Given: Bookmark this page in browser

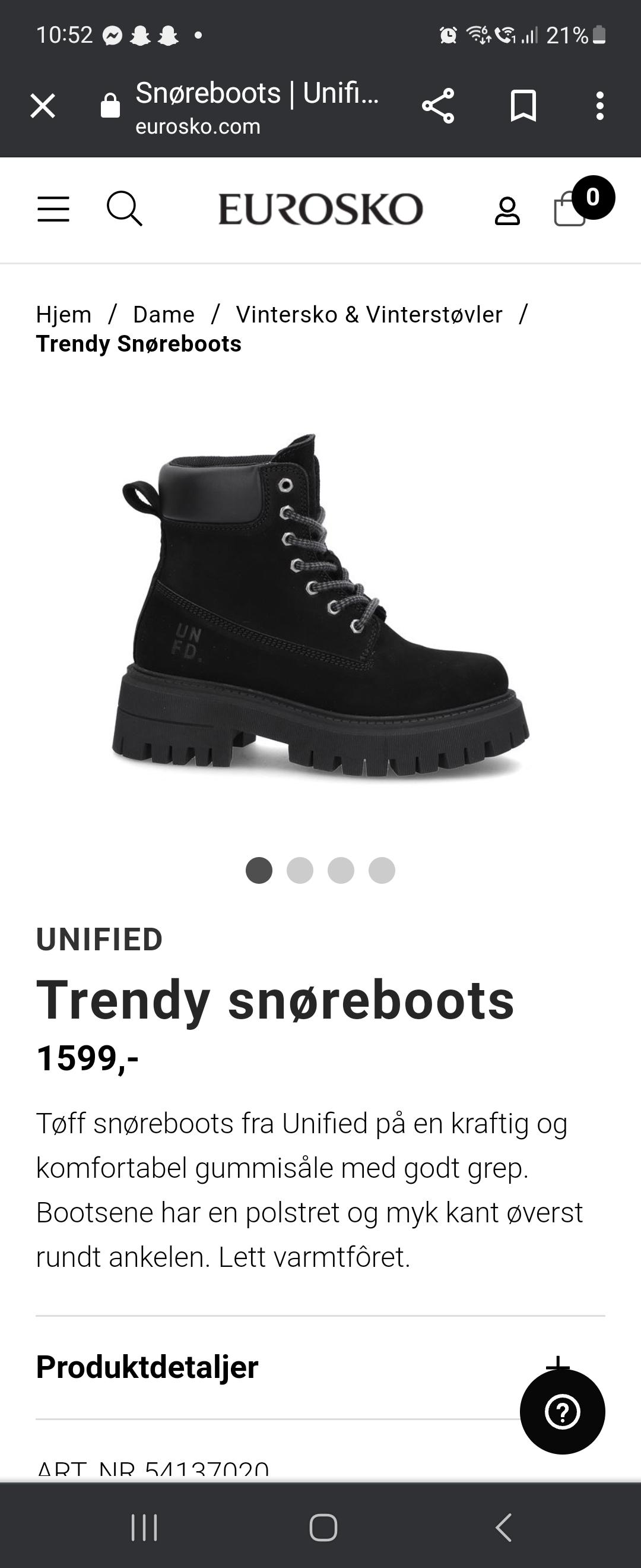Looking at the screenshot, I should [x=523, y=106].
